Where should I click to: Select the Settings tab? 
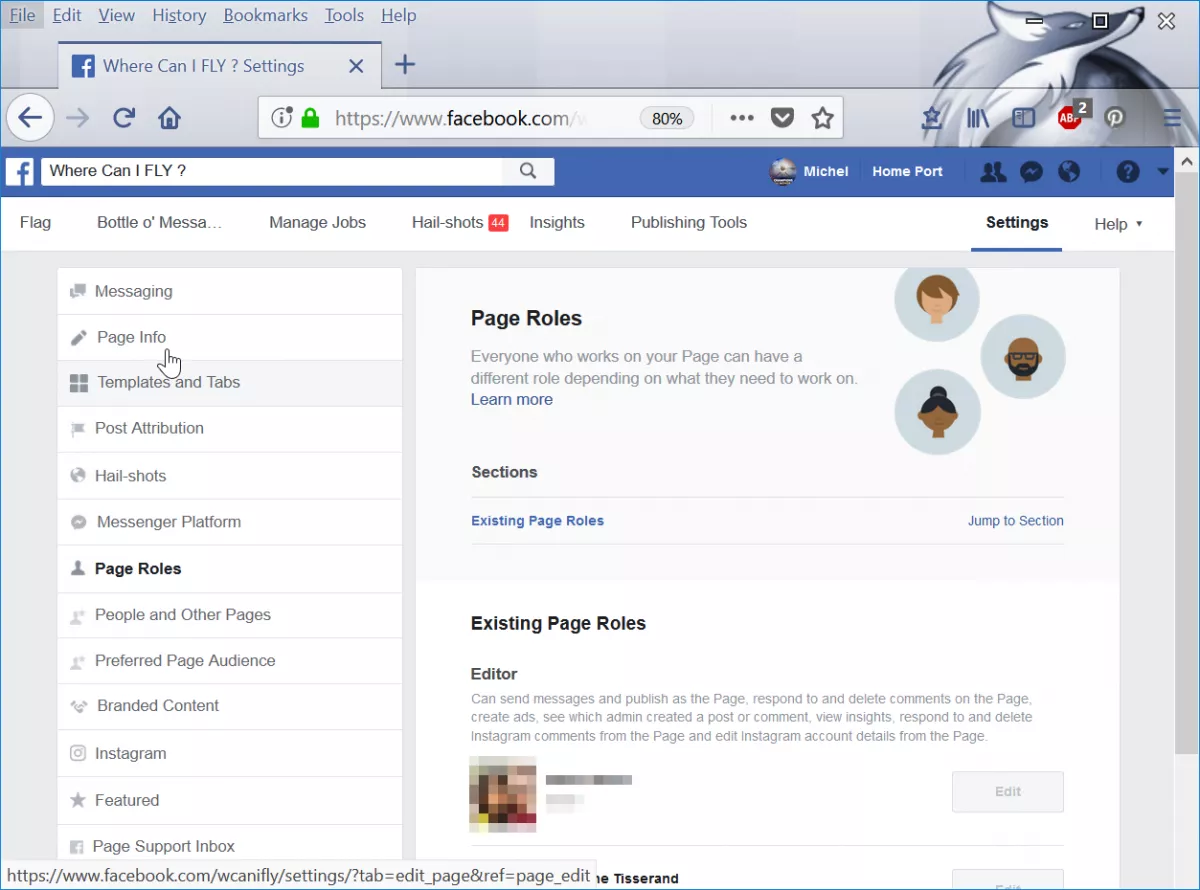click(x=1016, y=222)
